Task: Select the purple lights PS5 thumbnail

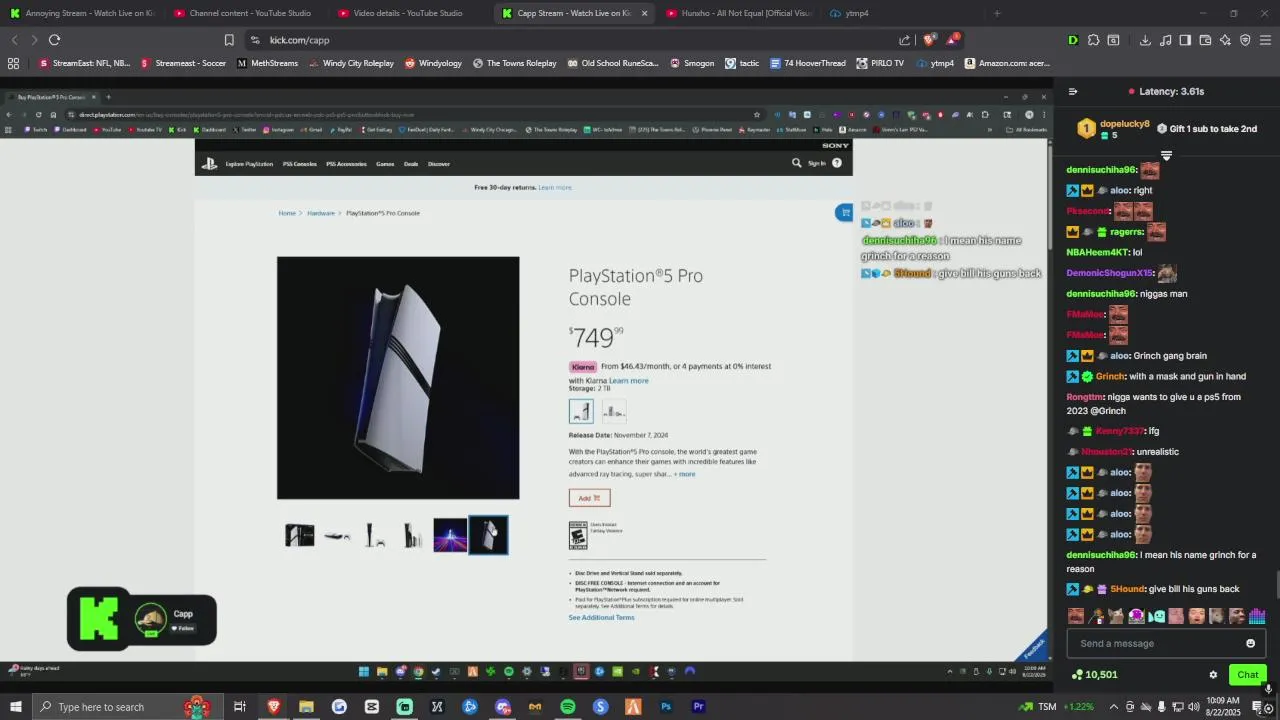Action: pyautogui.click(x=450, y=535)
